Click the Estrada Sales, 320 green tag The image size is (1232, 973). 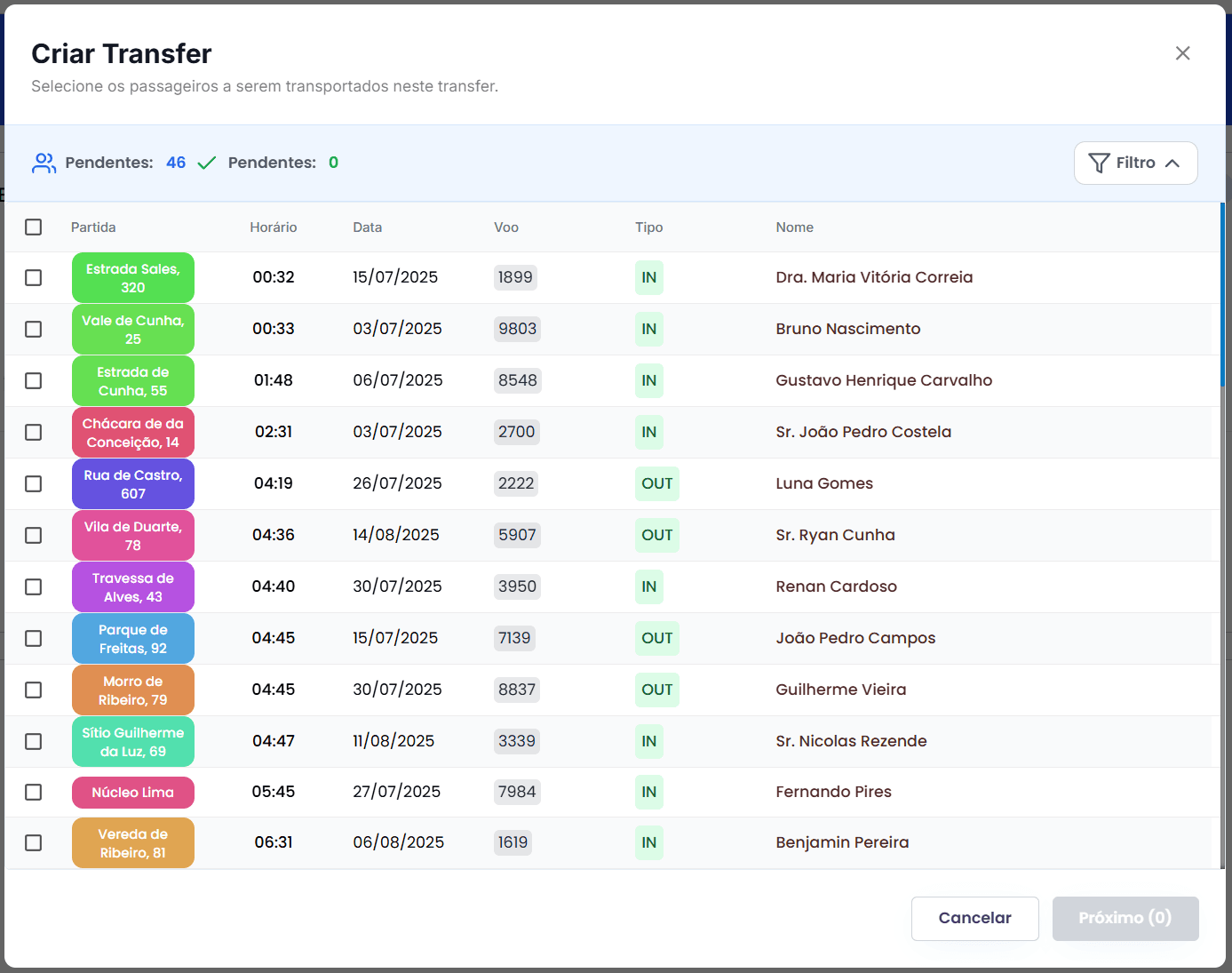coord(133,278)
